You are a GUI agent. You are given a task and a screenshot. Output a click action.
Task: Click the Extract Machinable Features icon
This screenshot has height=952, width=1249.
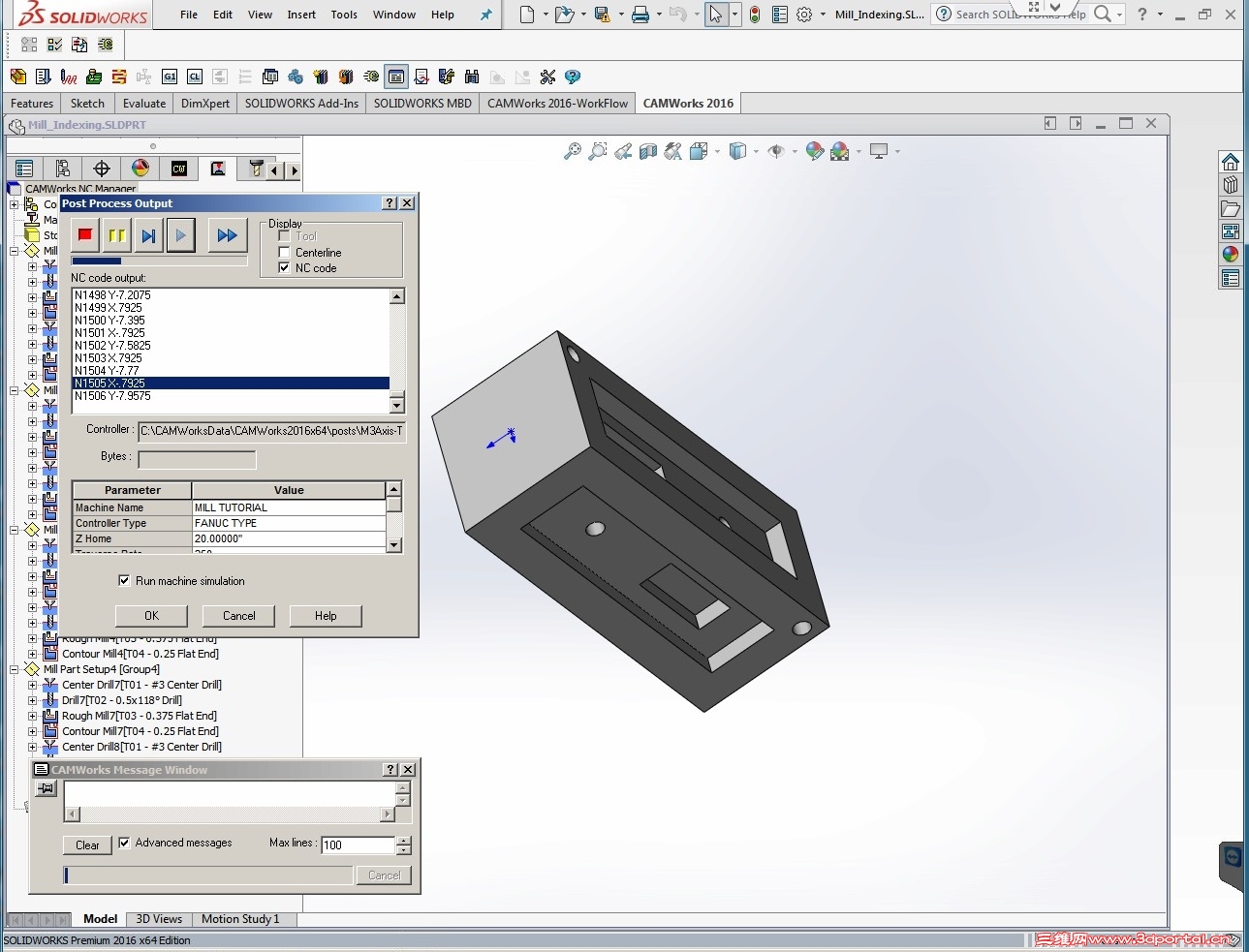click(18, 77)
